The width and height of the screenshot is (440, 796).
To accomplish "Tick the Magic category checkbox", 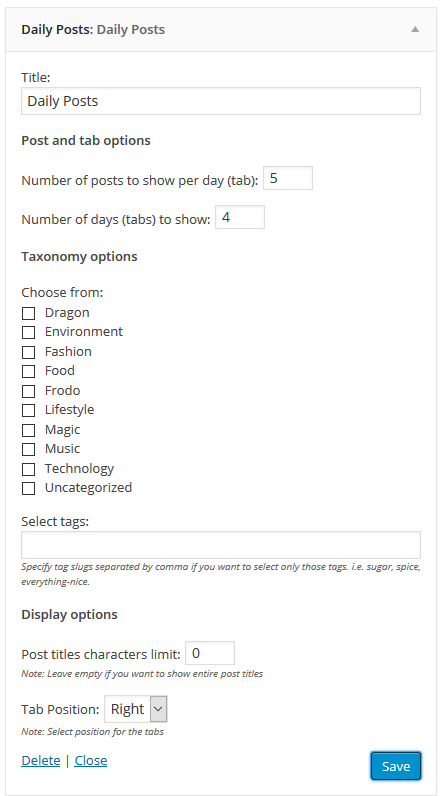I will [28, 430].
